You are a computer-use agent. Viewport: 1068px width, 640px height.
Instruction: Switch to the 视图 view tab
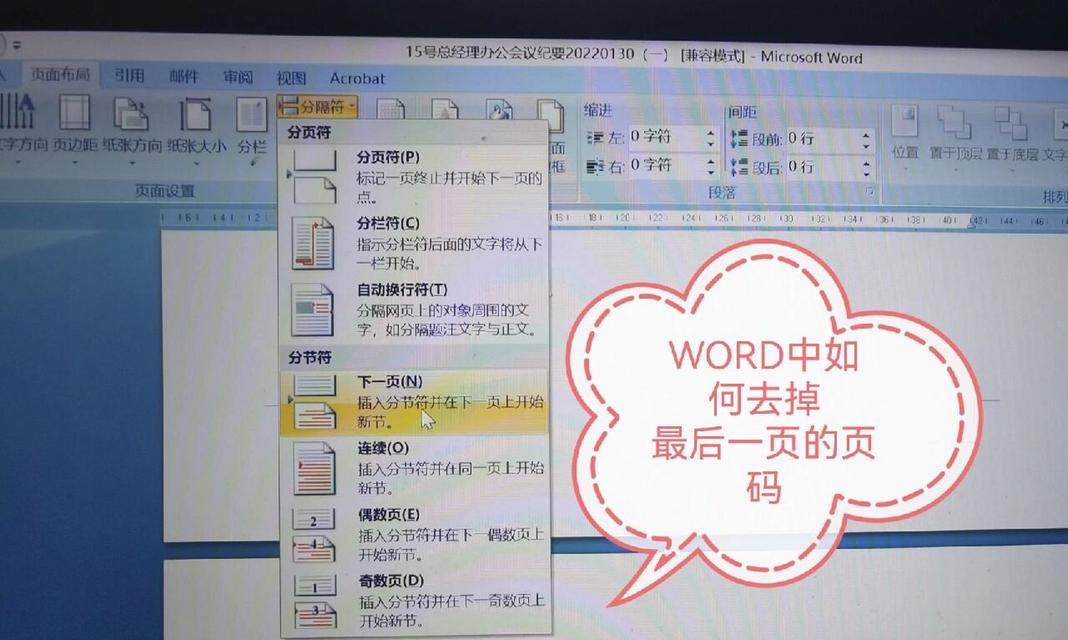click(x=291, y=78)
